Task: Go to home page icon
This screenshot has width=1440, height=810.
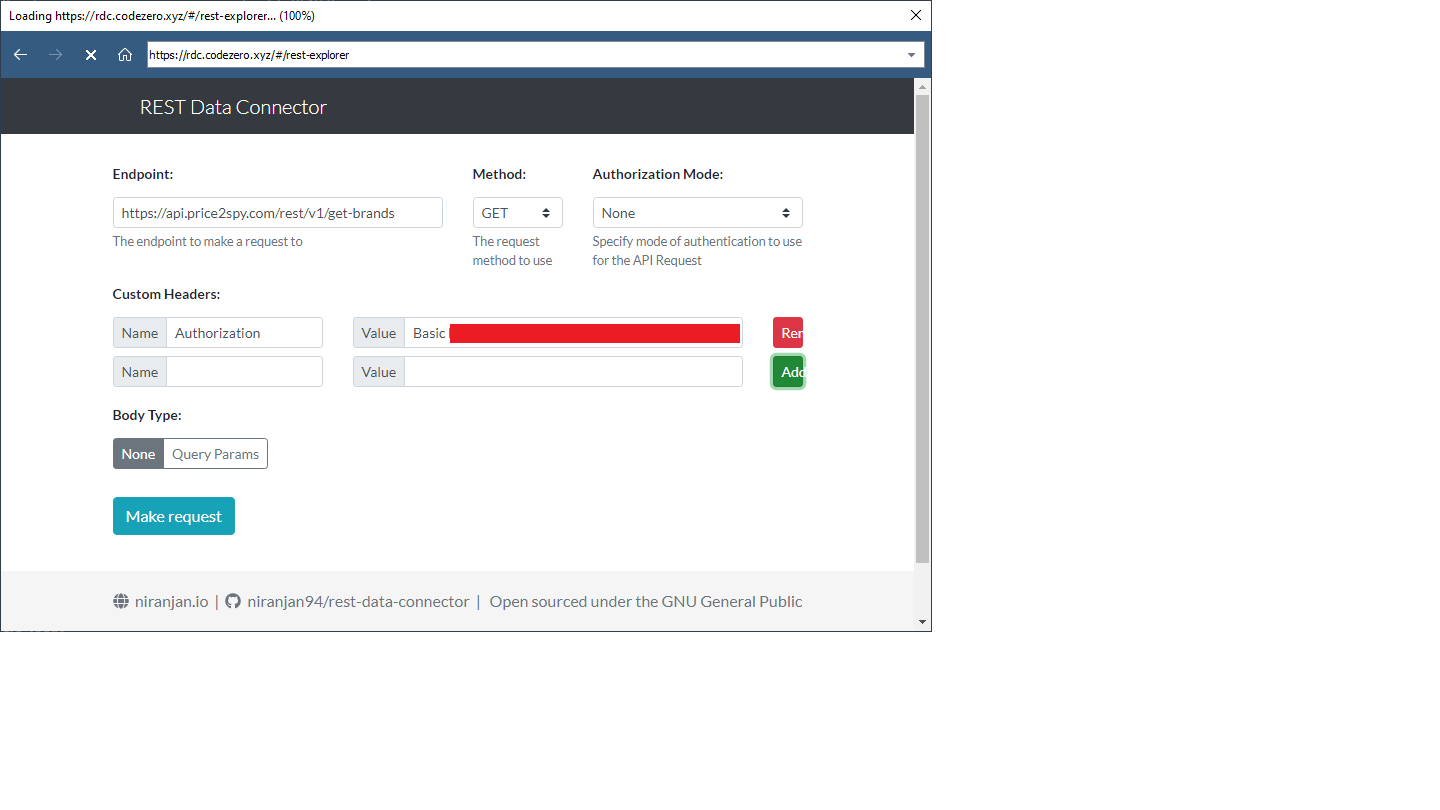Action: click(x=125, y=55)
